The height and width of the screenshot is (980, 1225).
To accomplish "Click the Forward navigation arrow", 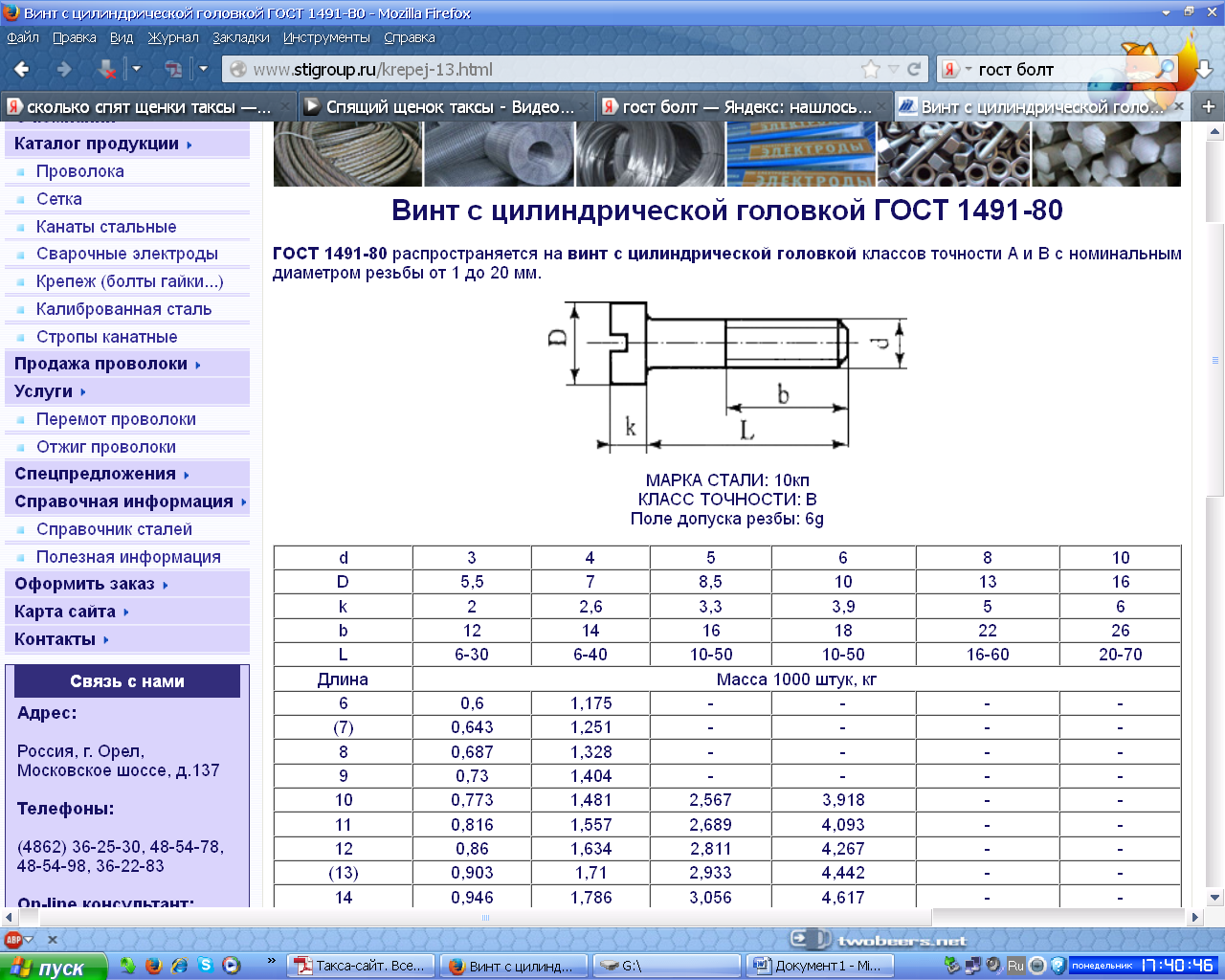I will pyautogui.click(x=64, y=69).
